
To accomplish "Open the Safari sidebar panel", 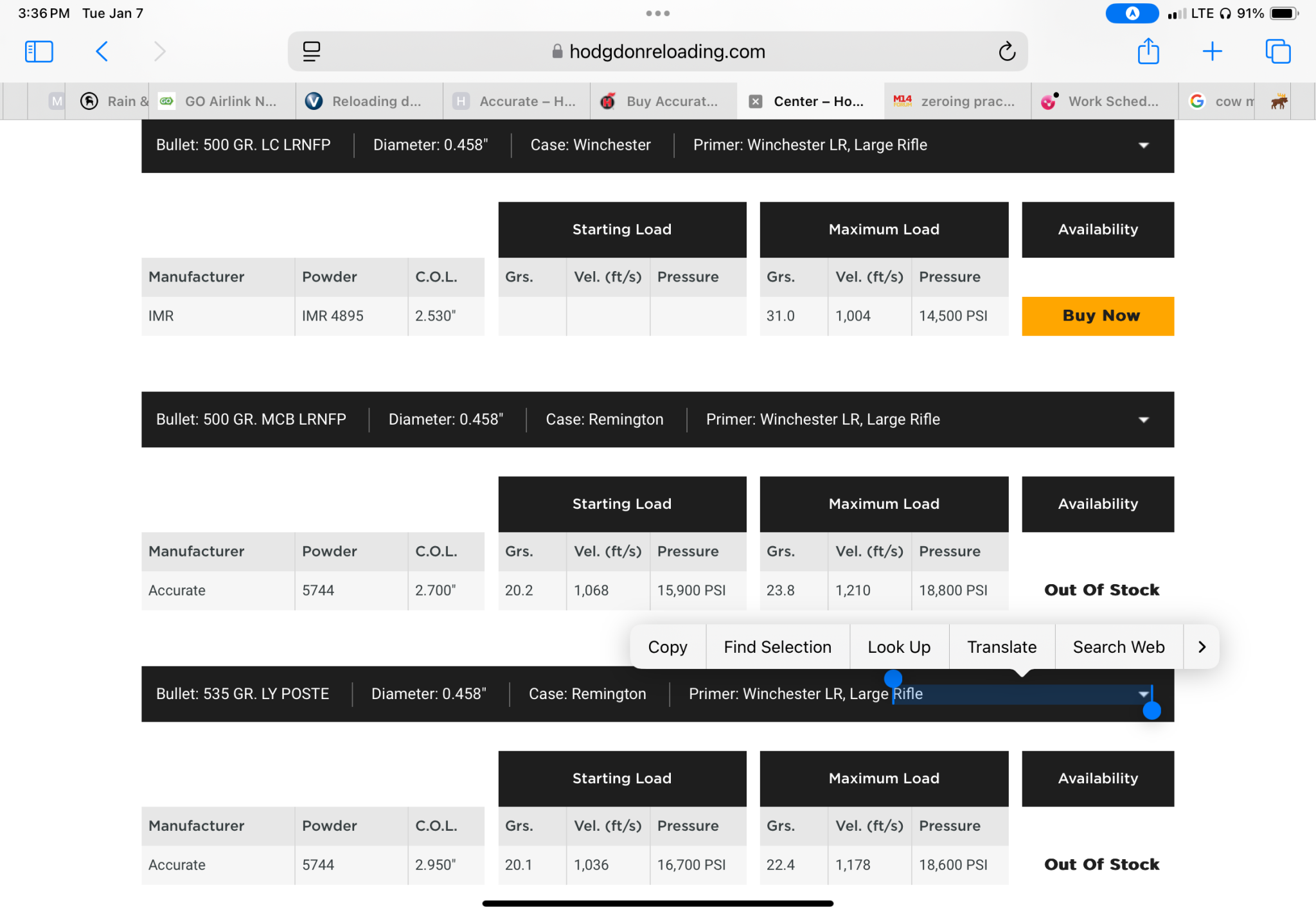I will (39, 51).
